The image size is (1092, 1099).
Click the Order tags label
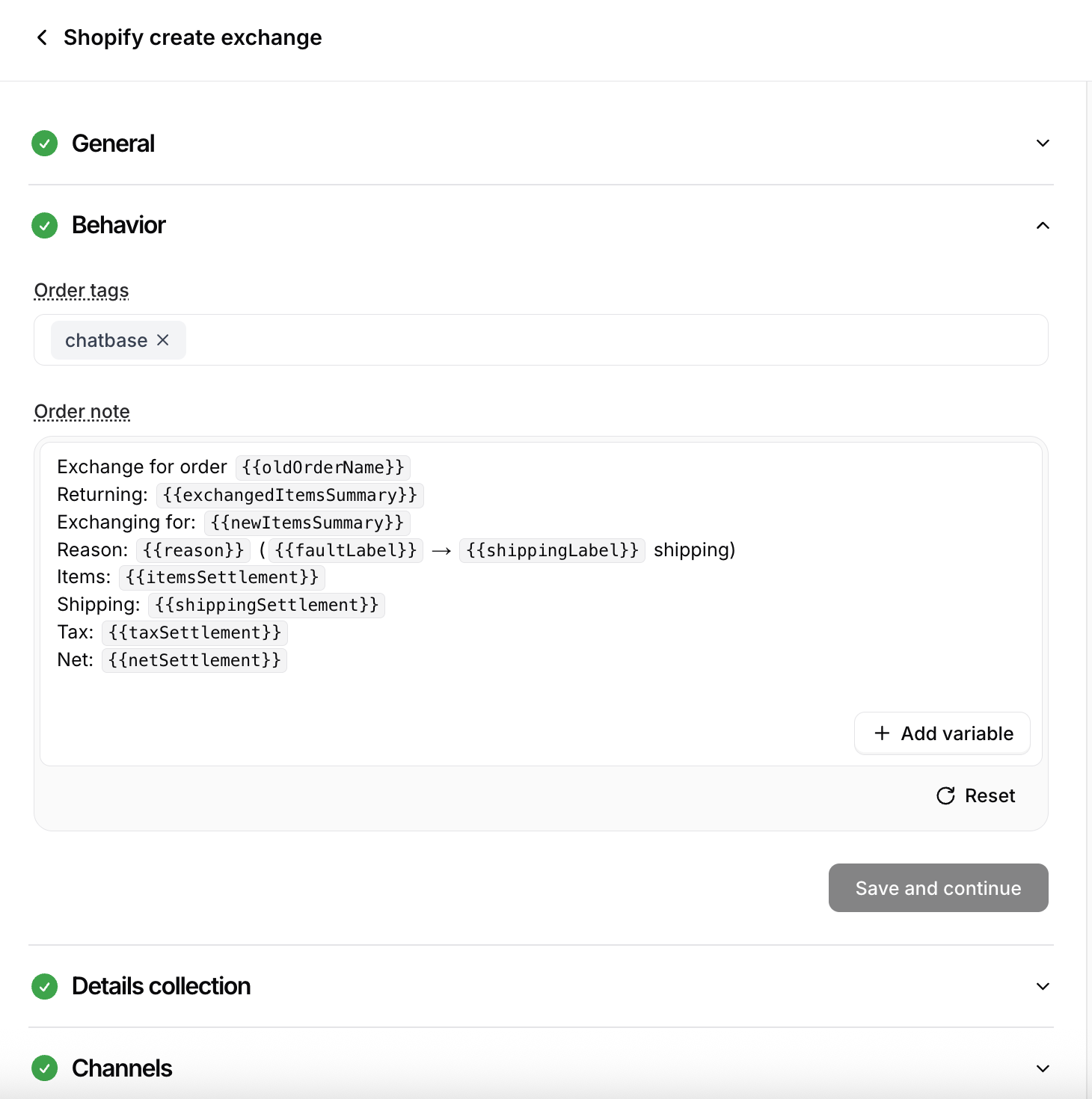[x=82, y=290]
